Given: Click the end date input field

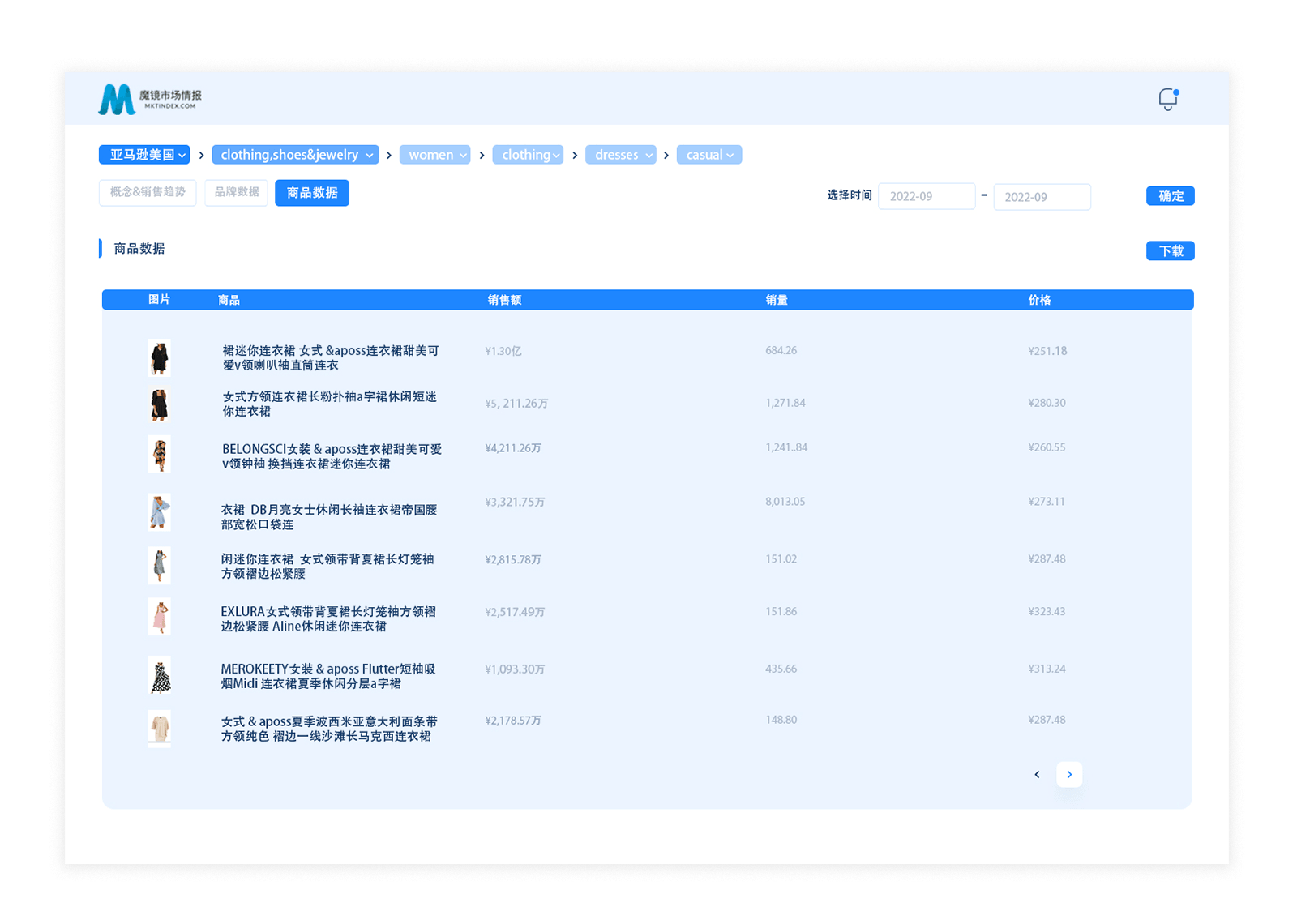Looking at the screenshot, I should 1041,197.
